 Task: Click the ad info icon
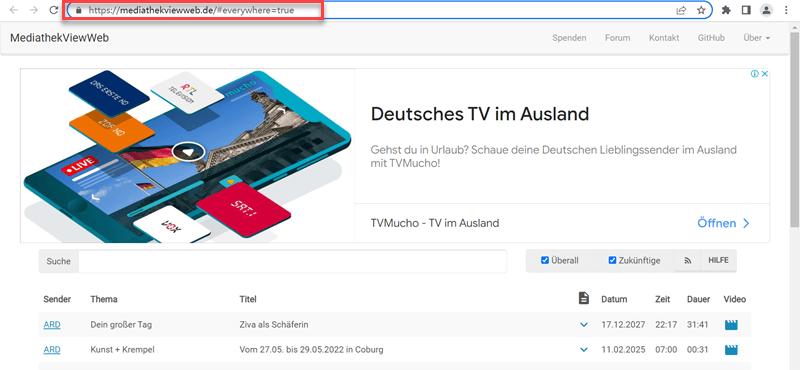(x=755, y=73)
